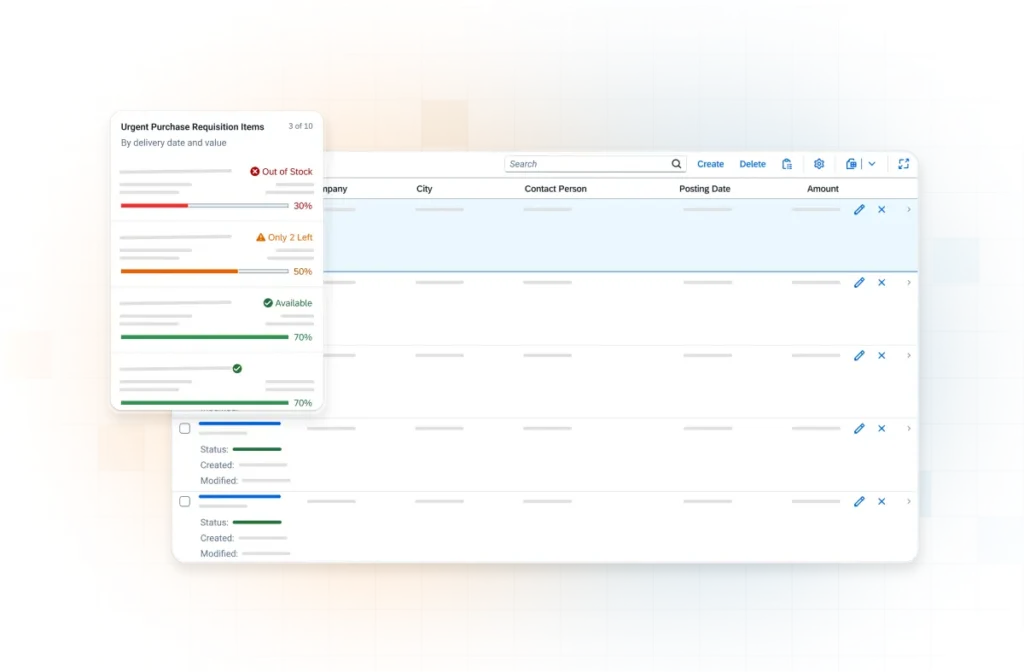Click the red Out of Stock error icon
This screenshot has height=672, width=1024.
255,172
